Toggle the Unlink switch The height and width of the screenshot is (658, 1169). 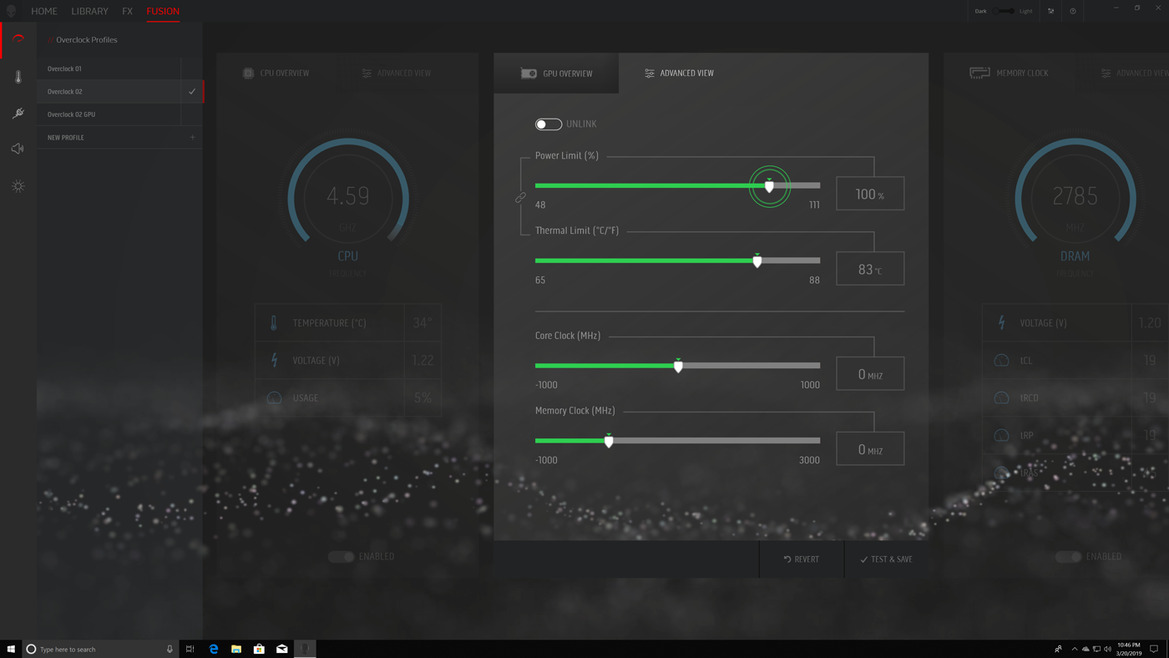tap(548, 124)
